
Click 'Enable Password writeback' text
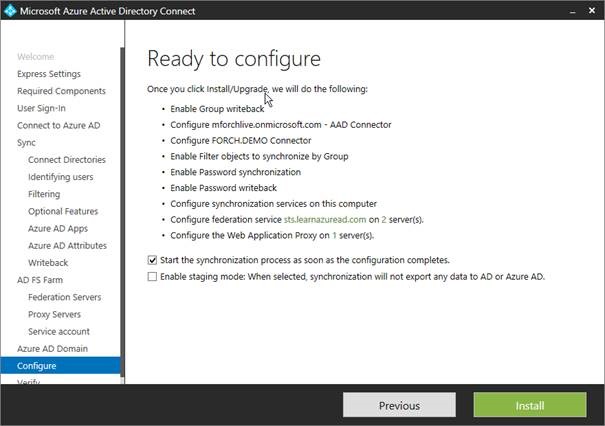point(223,188)
